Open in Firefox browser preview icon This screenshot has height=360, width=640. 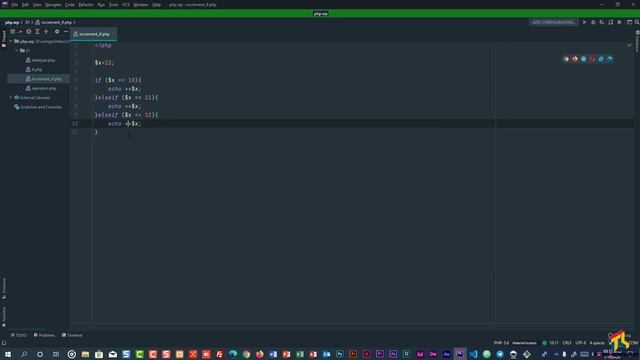[575, 59]
